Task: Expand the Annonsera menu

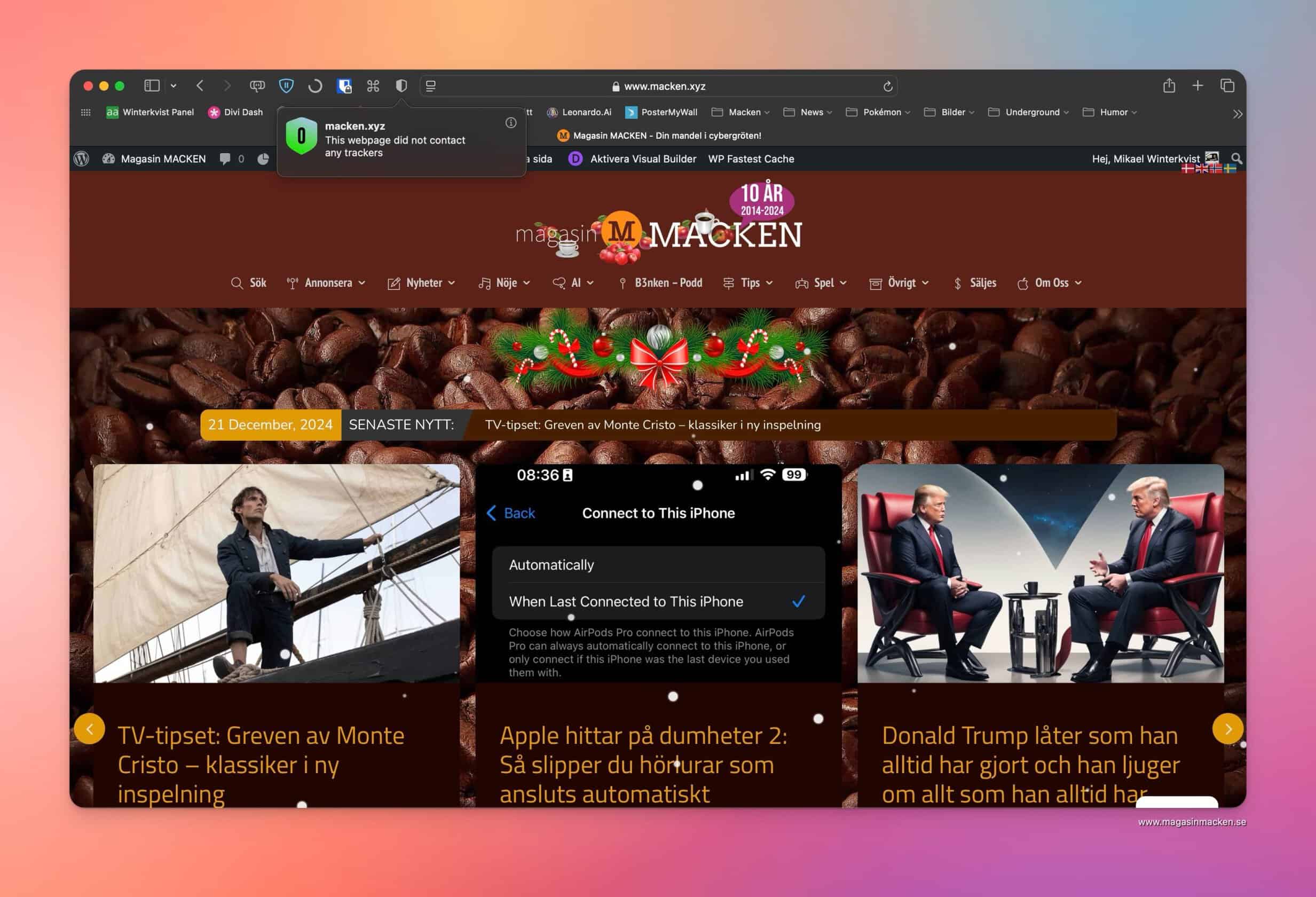Action: [326, 283]
